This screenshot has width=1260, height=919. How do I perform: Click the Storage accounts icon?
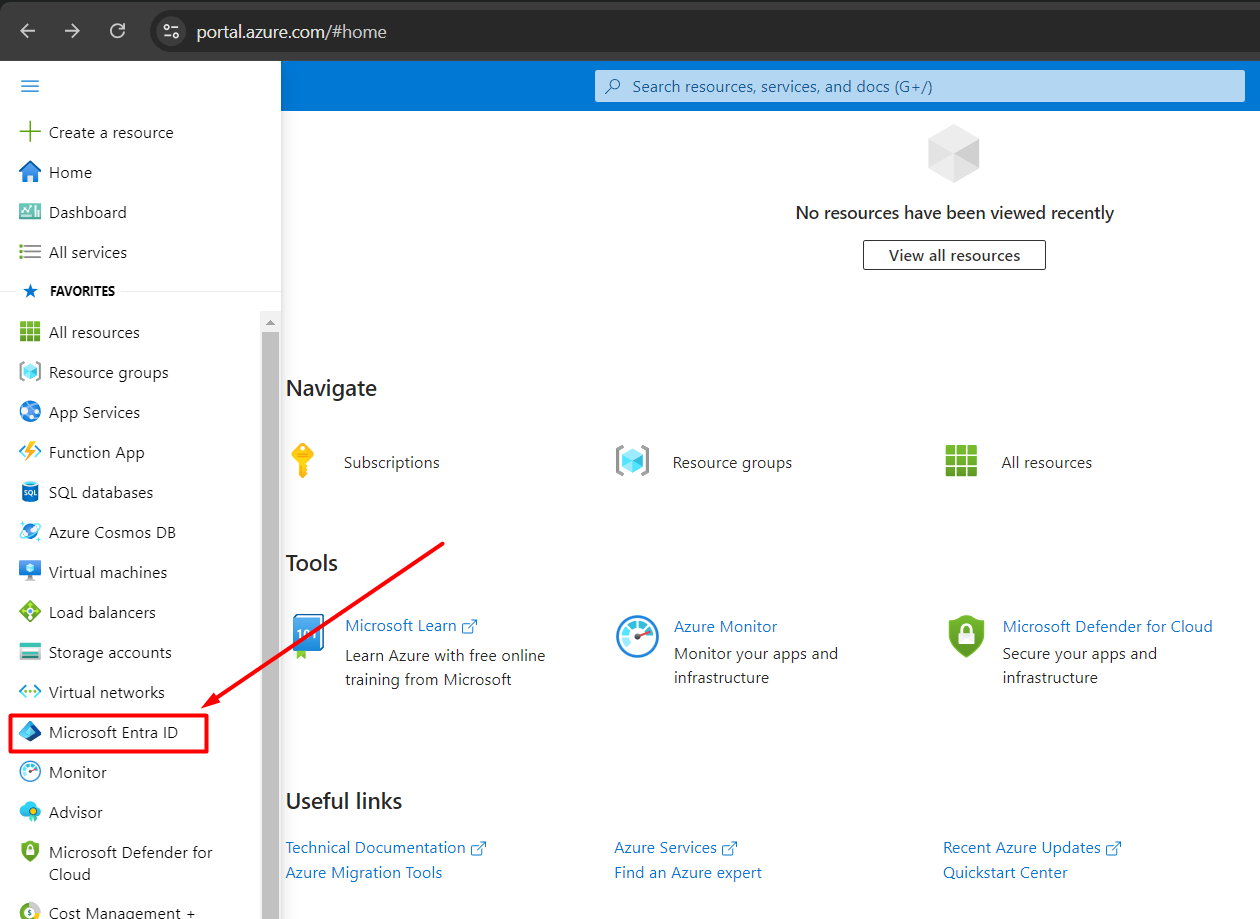(x=30, y=652)
